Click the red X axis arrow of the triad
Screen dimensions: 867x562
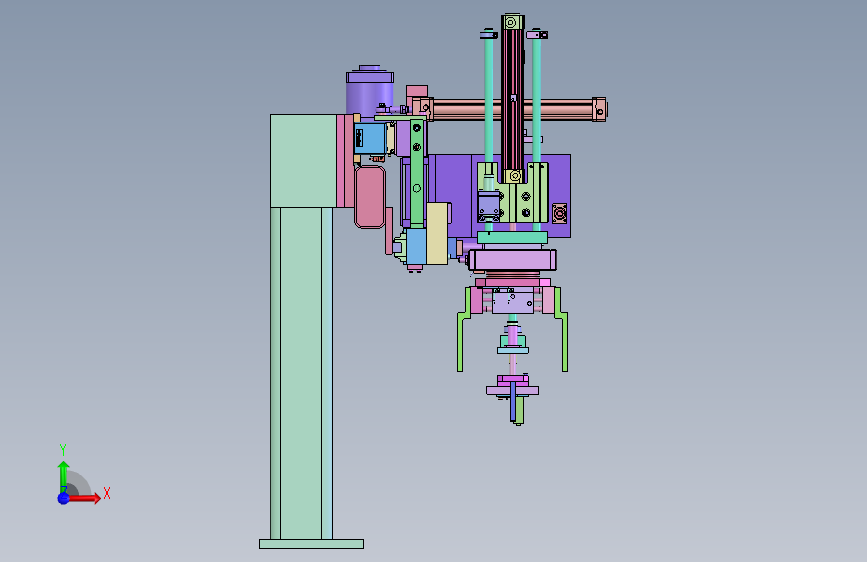click(84, 498)
